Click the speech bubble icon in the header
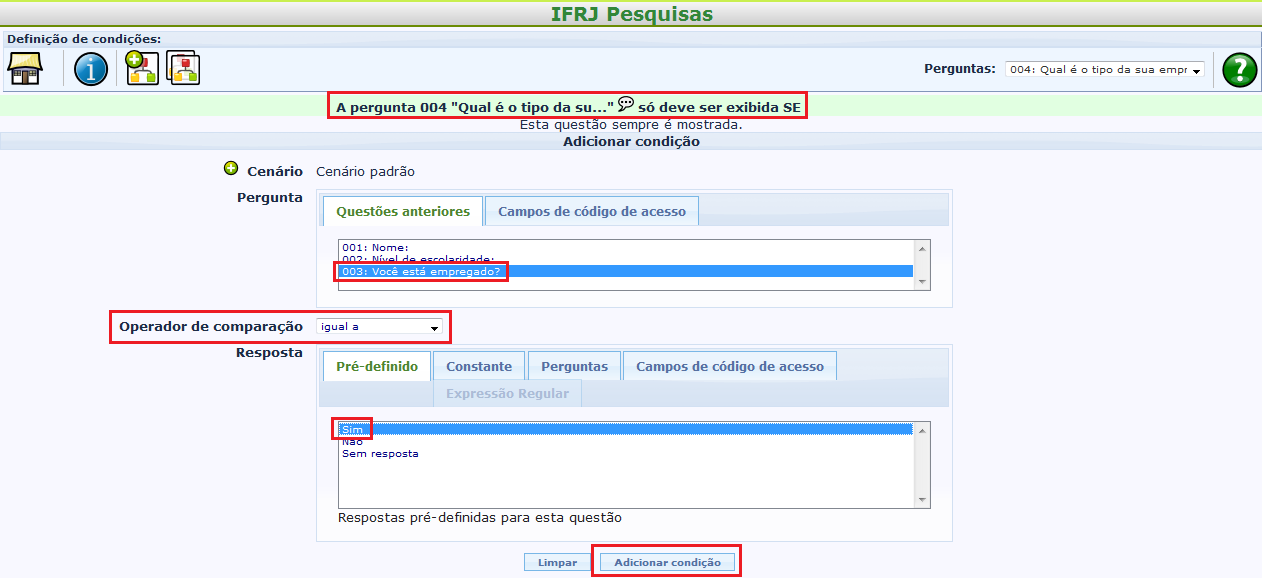Screen dimensions: 1262x578 [626, 104]
